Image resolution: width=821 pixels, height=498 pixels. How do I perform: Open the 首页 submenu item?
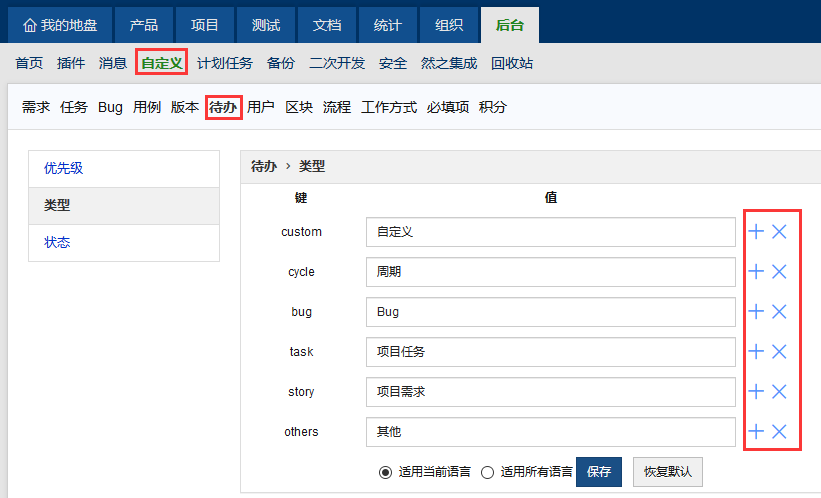29,63
